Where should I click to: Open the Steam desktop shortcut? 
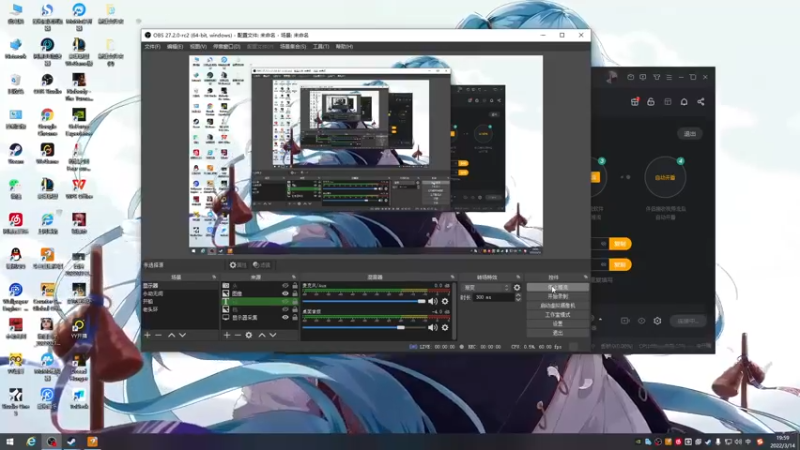[15, 154]
